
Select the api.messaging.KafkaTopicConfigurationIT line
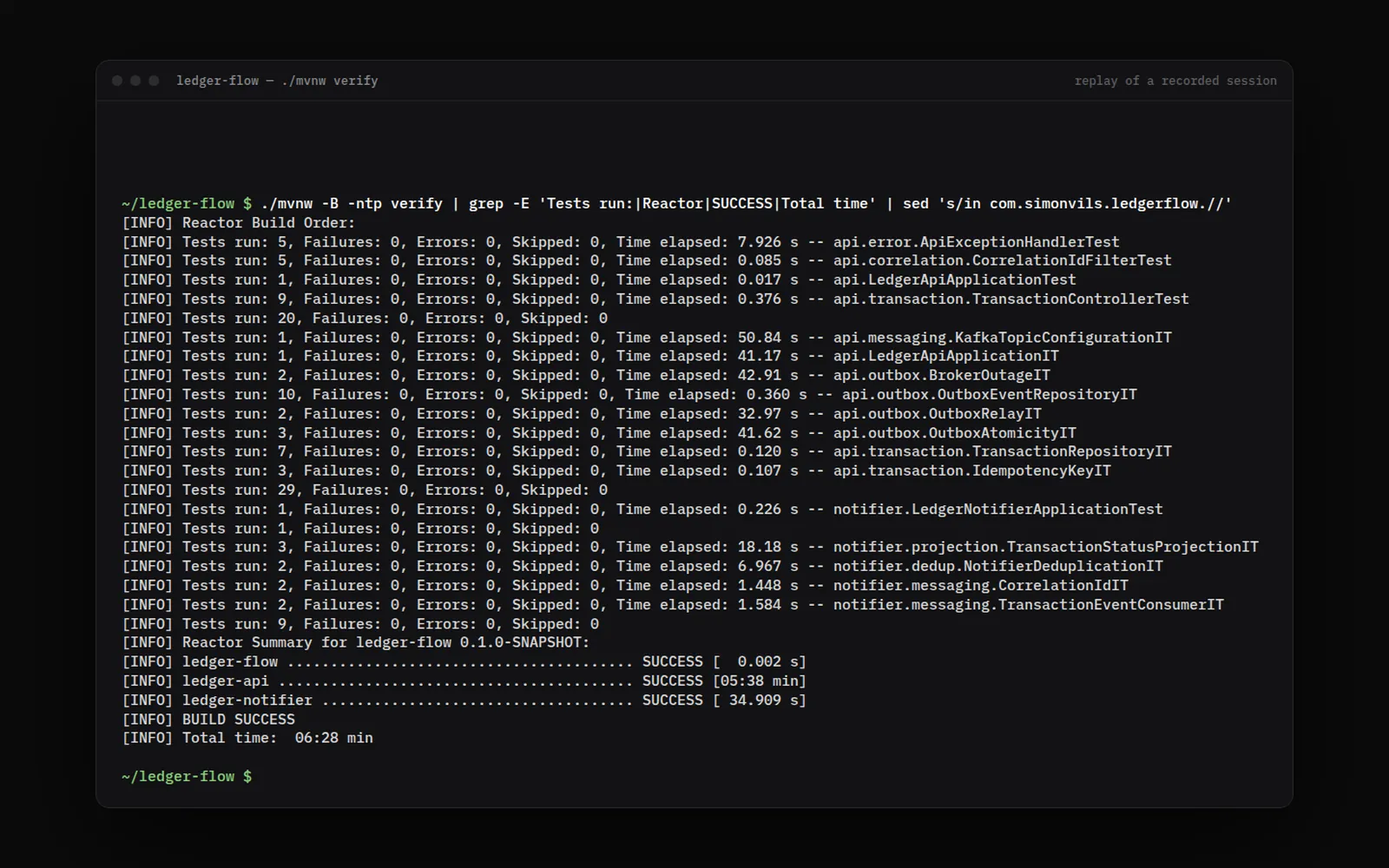point(647,338)
